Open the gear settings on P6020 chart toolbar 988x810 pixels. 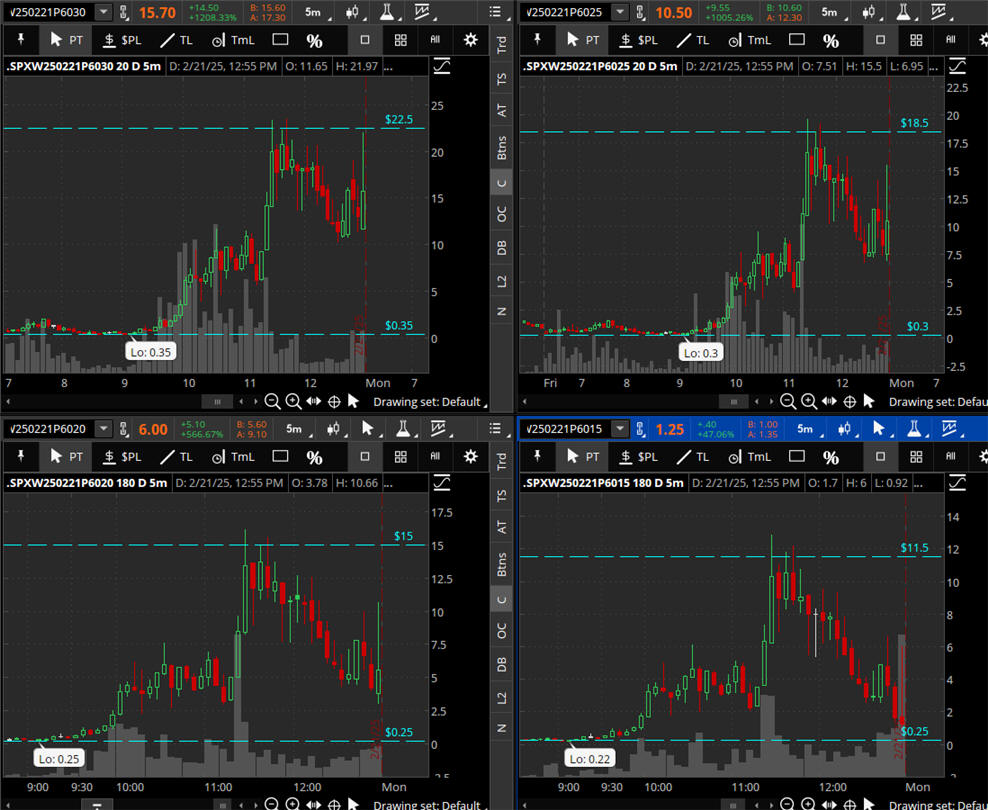470,457
